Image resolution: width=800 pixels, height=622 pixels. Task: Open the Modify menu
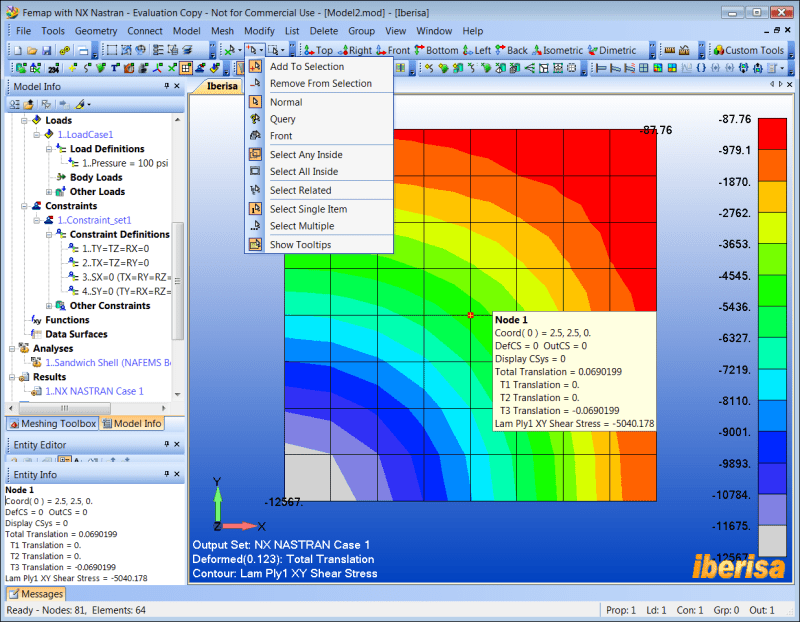click(x=259, y=31)
